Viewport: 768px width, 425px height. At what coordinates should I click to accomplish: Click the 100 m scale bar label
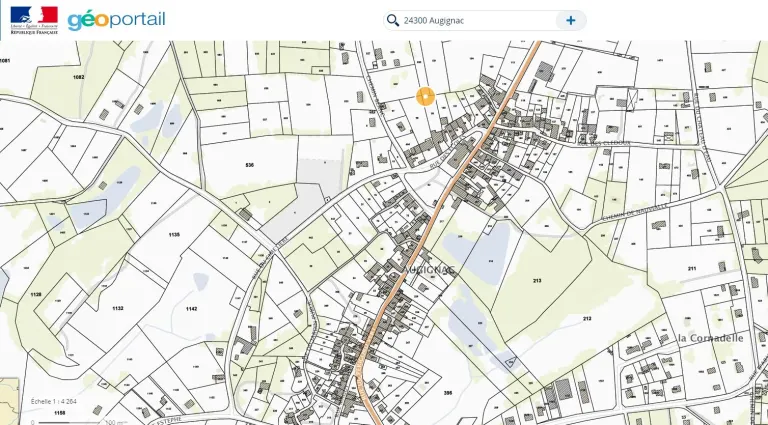click(x=114, y=422)
